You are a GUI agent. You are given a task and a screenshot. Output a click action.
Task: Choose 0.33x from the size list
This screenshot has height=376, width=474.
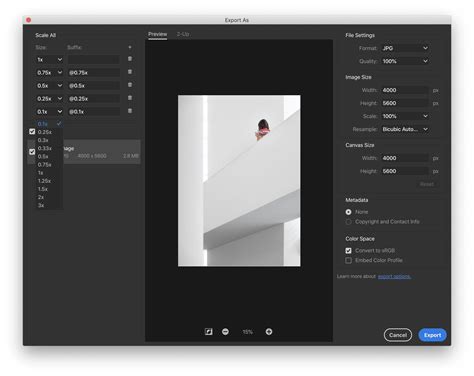[x=49, y=148]
